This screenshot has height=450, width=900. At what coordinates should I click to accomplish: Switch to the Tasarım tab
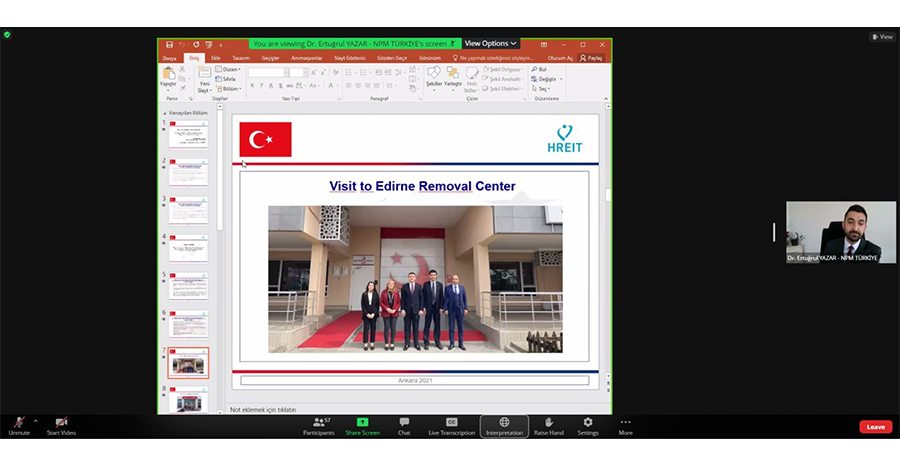[x=241, y=58]
